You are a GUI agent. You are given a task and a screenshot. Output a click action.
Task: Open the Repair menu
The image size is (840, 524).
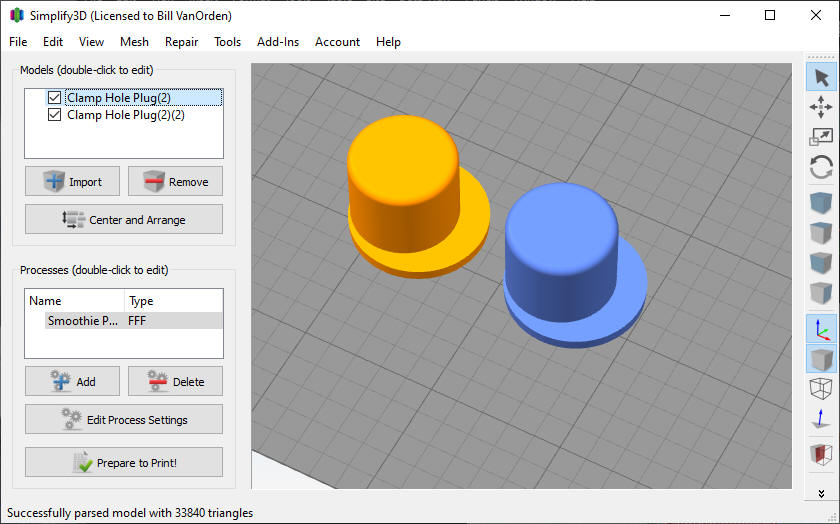(x=181, y=42)
